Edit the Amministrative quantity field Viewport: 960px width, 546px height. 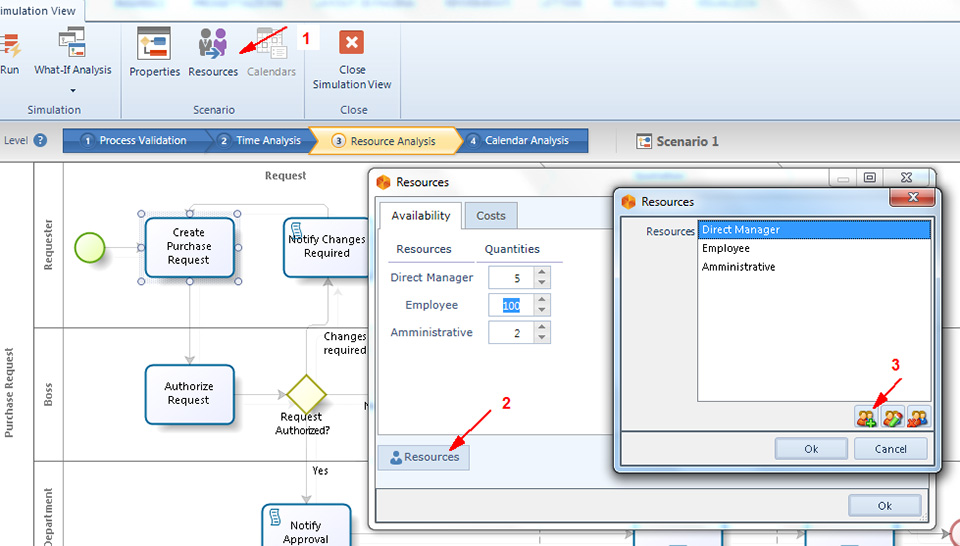click(x=511, y=333)
